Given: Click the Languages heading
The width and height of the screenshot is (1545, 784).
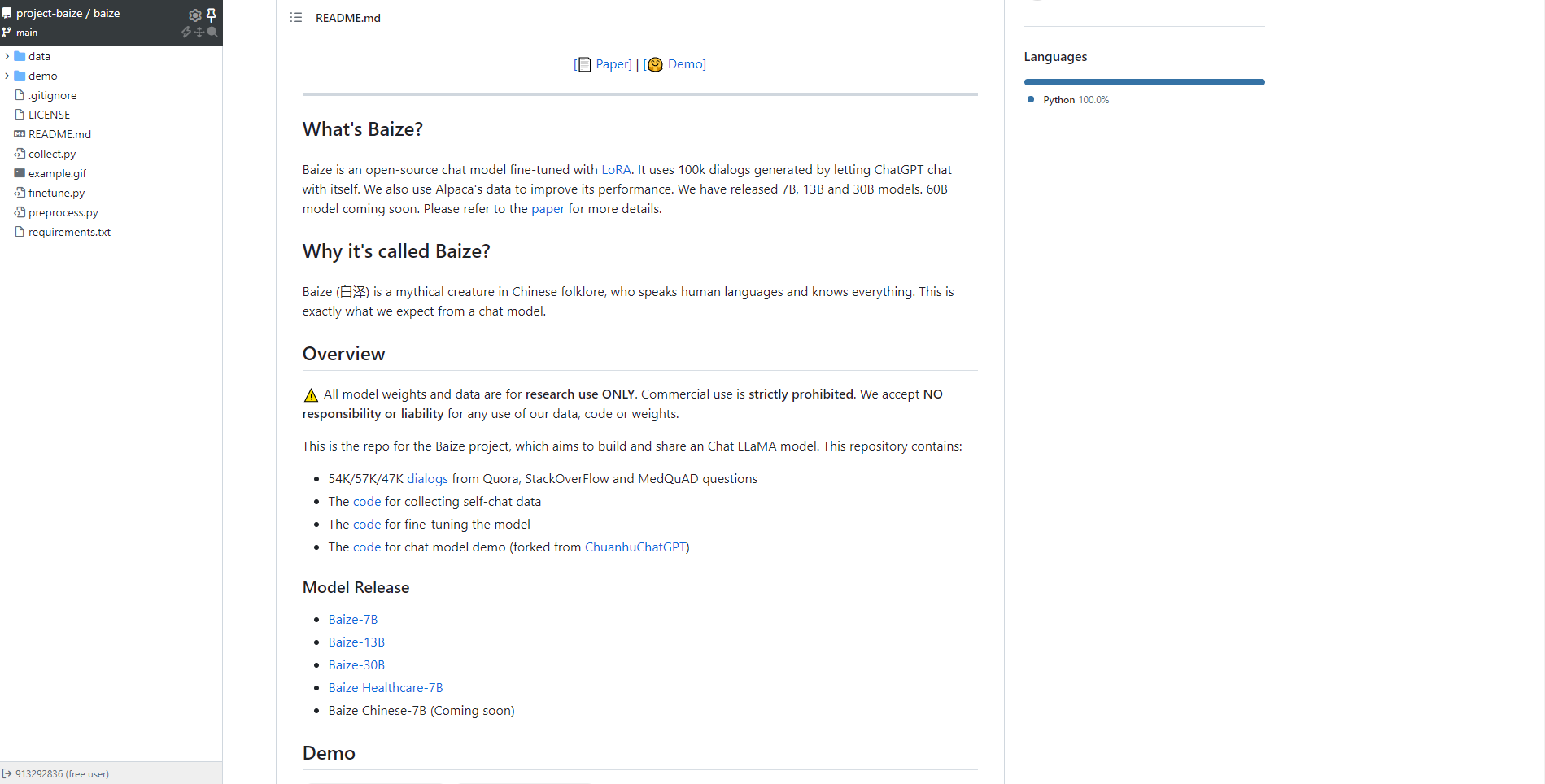Looking at the screenshot, I should (x=1055, y=57).
